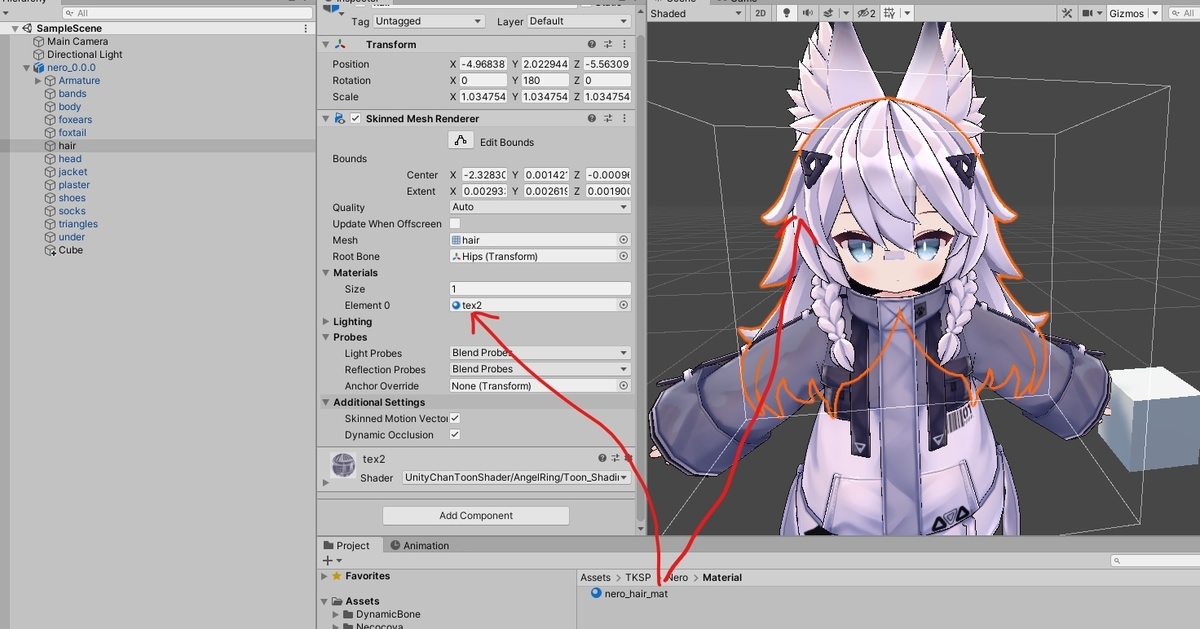Switch to Project tab
Screen dimensions: 1200x629
click(346, 546)
